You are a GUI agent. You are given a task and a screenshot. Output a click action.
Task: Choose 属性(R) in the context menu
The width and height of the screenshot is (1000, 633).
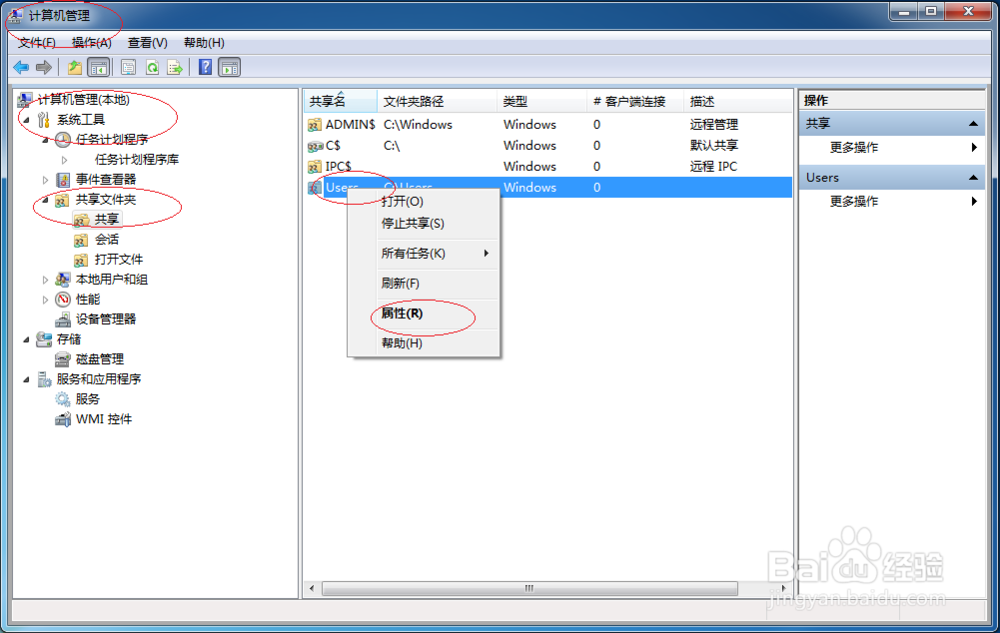(423, 313)
